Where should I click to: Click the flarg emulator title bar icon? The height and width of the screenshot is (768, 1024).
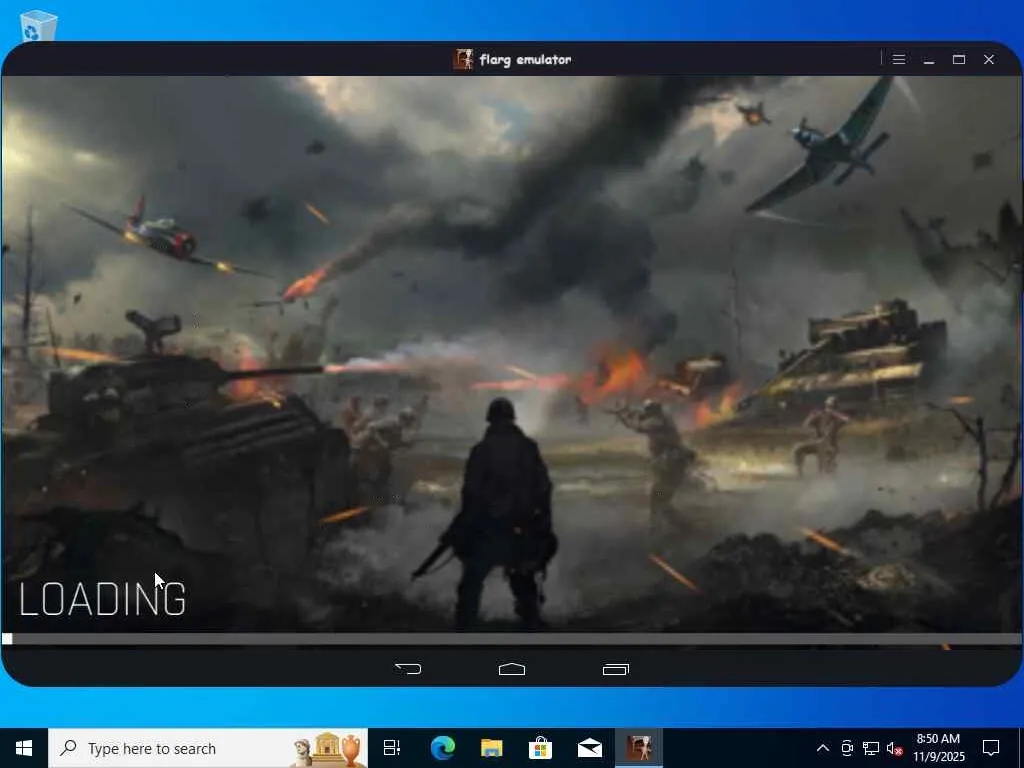[463, 59]
